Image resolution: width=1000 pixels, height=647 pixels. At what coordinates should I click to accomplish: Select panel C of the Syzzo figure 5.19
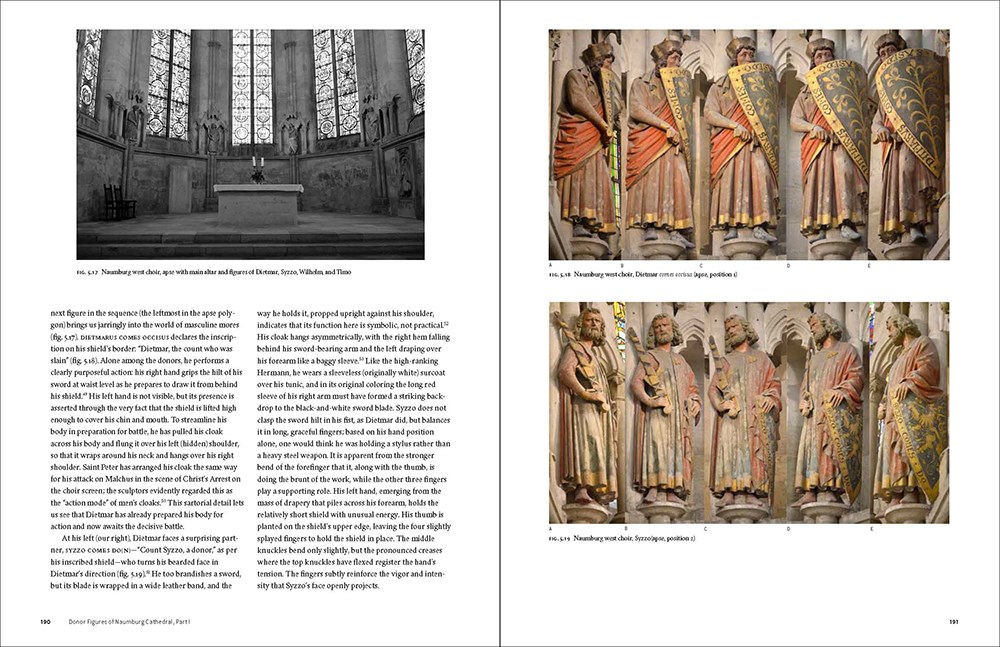pos(746,413)
